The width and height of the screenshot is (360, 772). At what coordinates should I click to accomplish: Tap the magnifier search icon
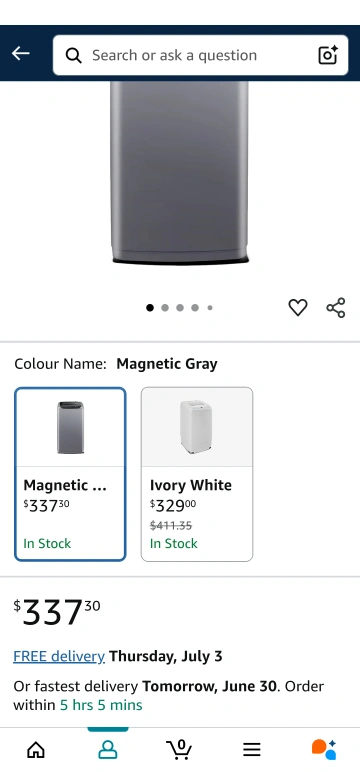pos(73,56)
